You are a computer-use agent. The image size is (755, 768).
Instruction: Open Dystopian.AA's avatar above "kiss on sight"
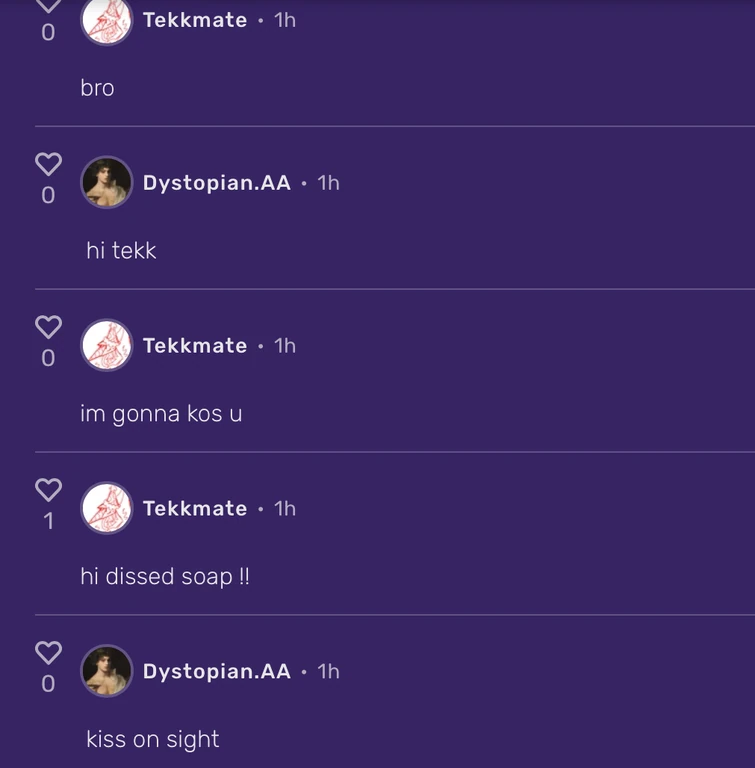(106, 671)
